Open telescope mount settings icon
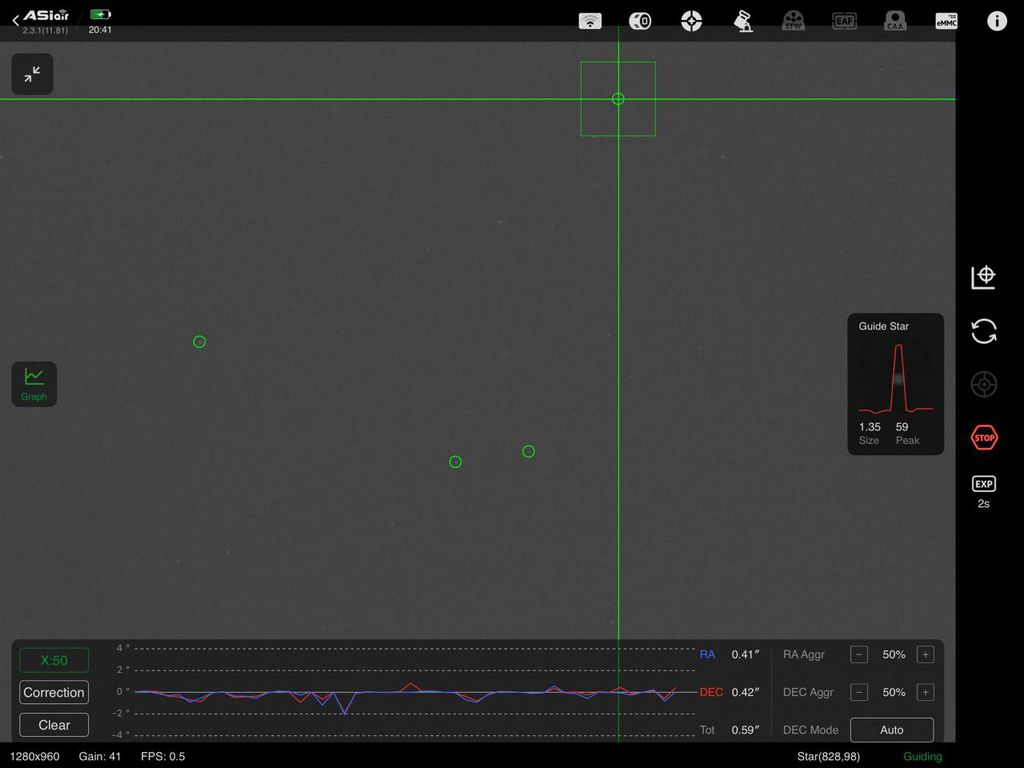This screenshot has height=768, width=1024. coord(743,21)
